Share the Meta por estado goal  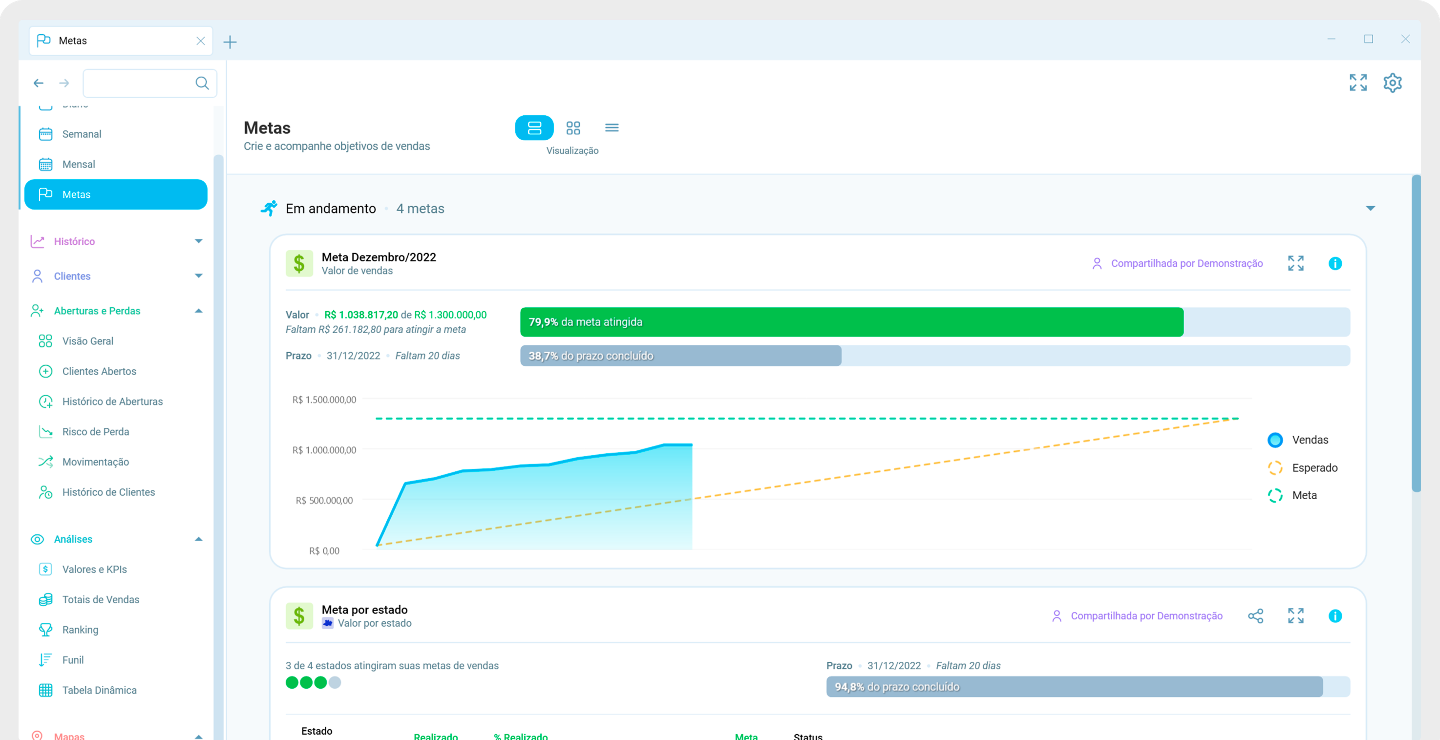pyautogui.click(x=1256, y=616)
